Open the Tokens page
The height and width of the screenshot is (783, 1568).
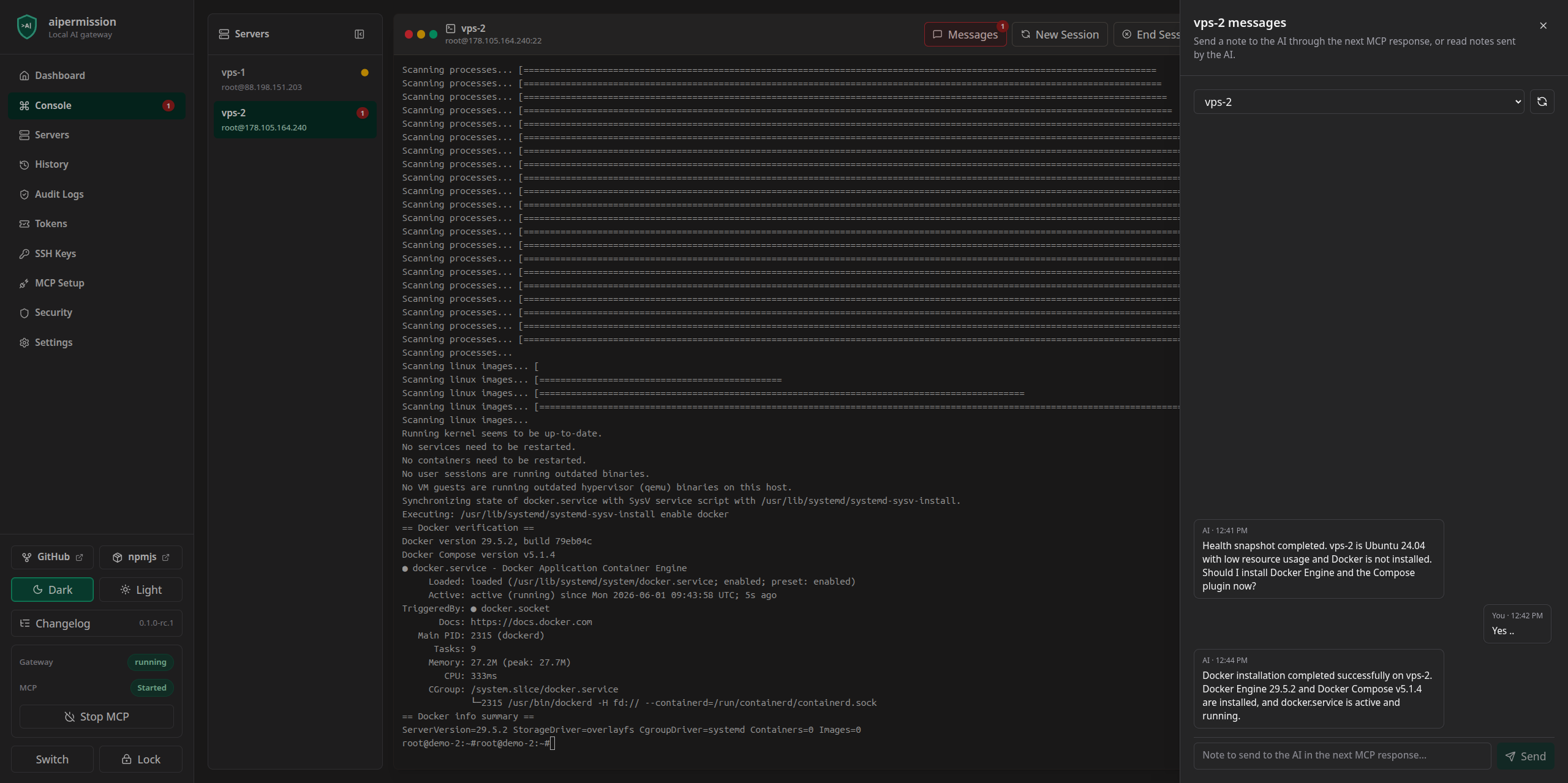pos(97,223)
